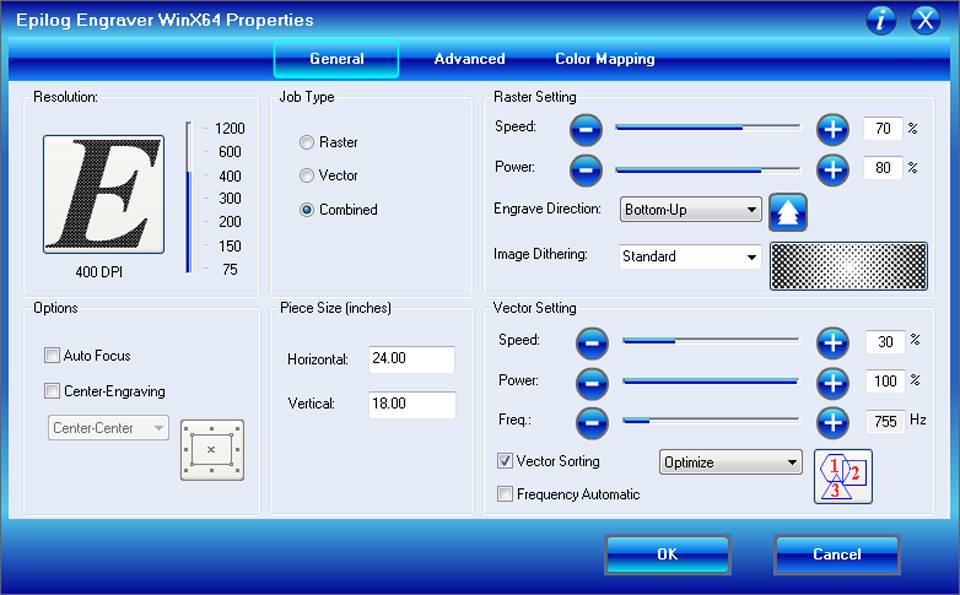
Task: Click the Vector Freq. slider track
Action: pyautogui.click(x=711, y=420)
